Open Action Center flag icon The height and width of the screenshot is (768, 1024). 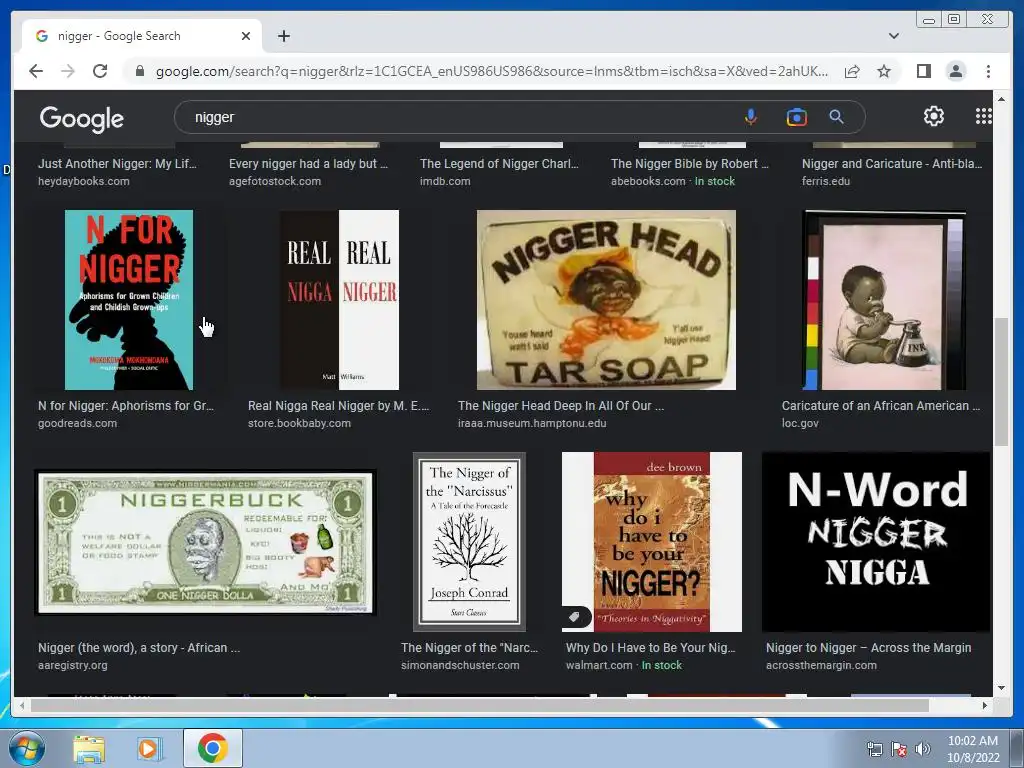pyautogui.click(x=899, y=749)
